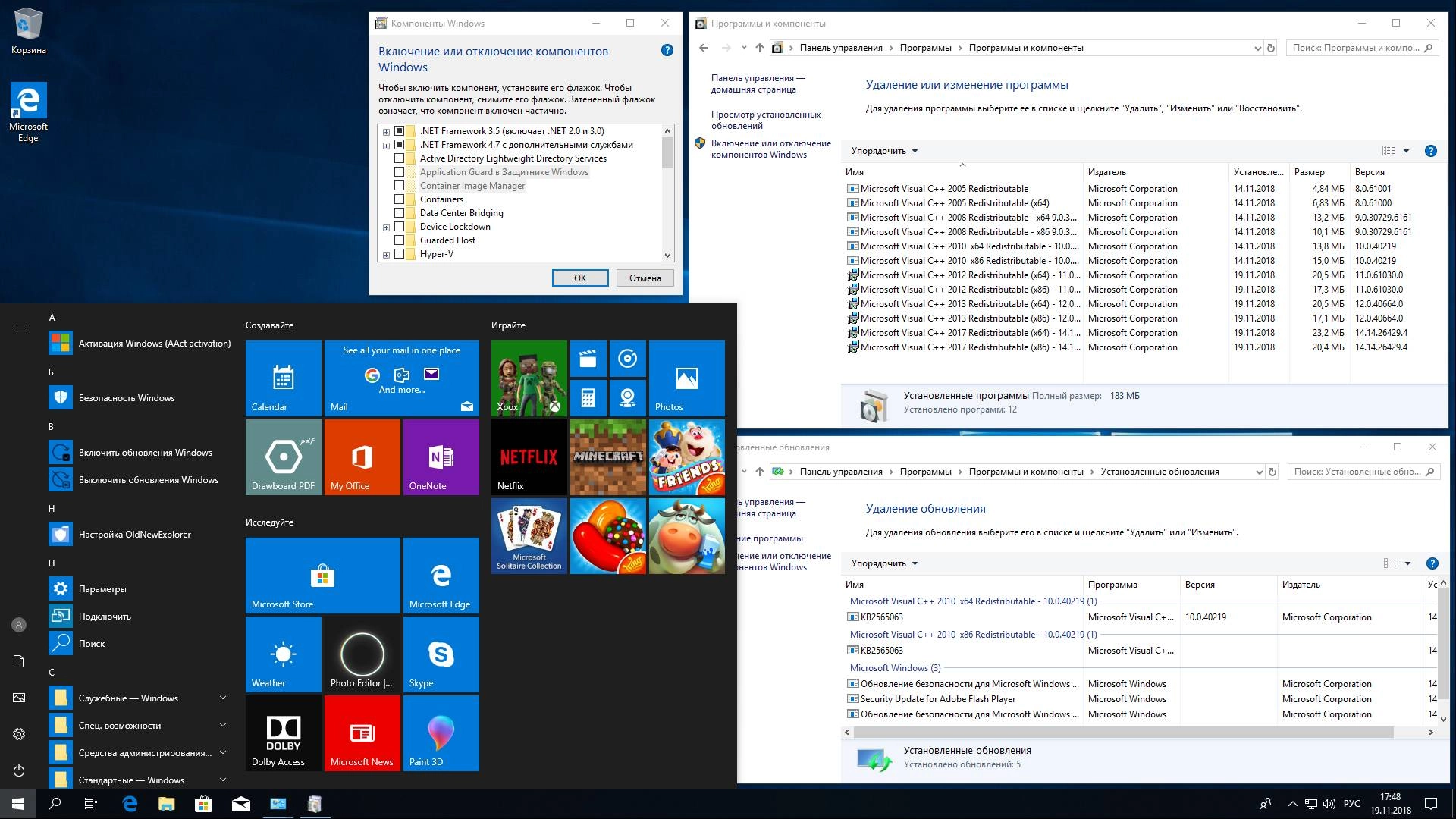This screenshot has width=1456, height=819.
Task: Open Control Panel home page link
Action: click(758, 83)
